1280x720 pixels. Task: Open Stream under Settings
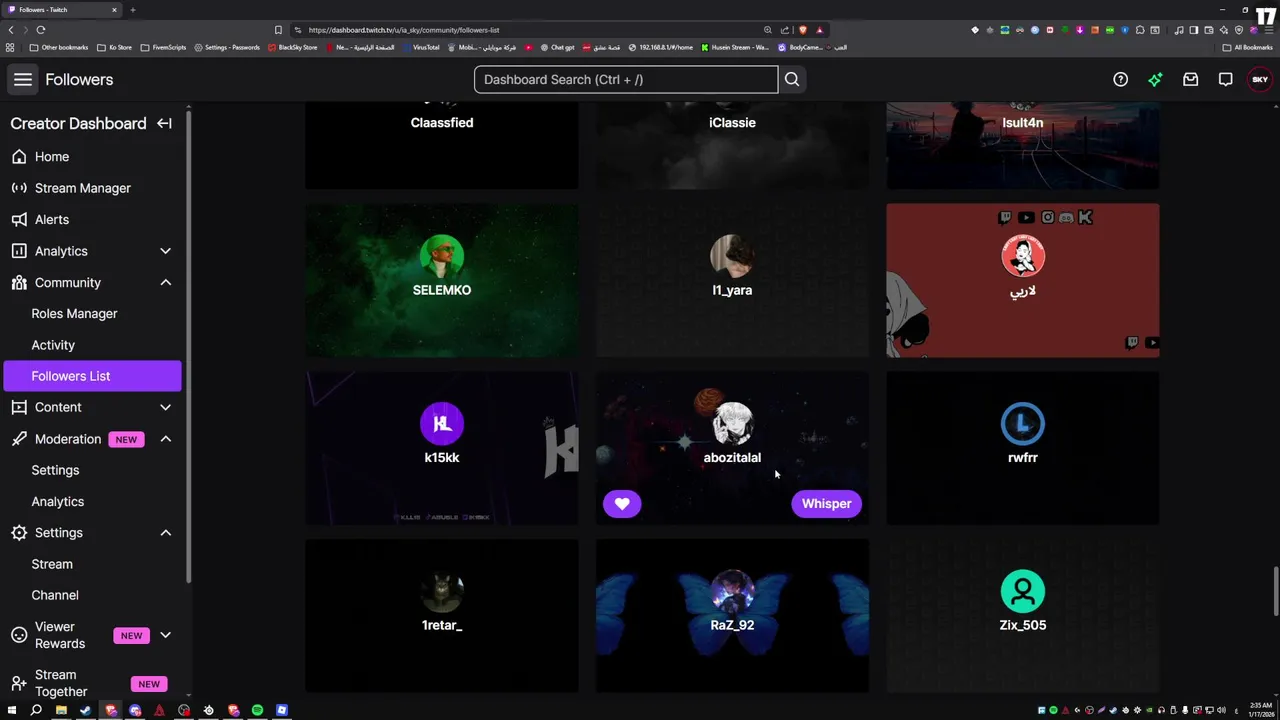coord(52,564)
